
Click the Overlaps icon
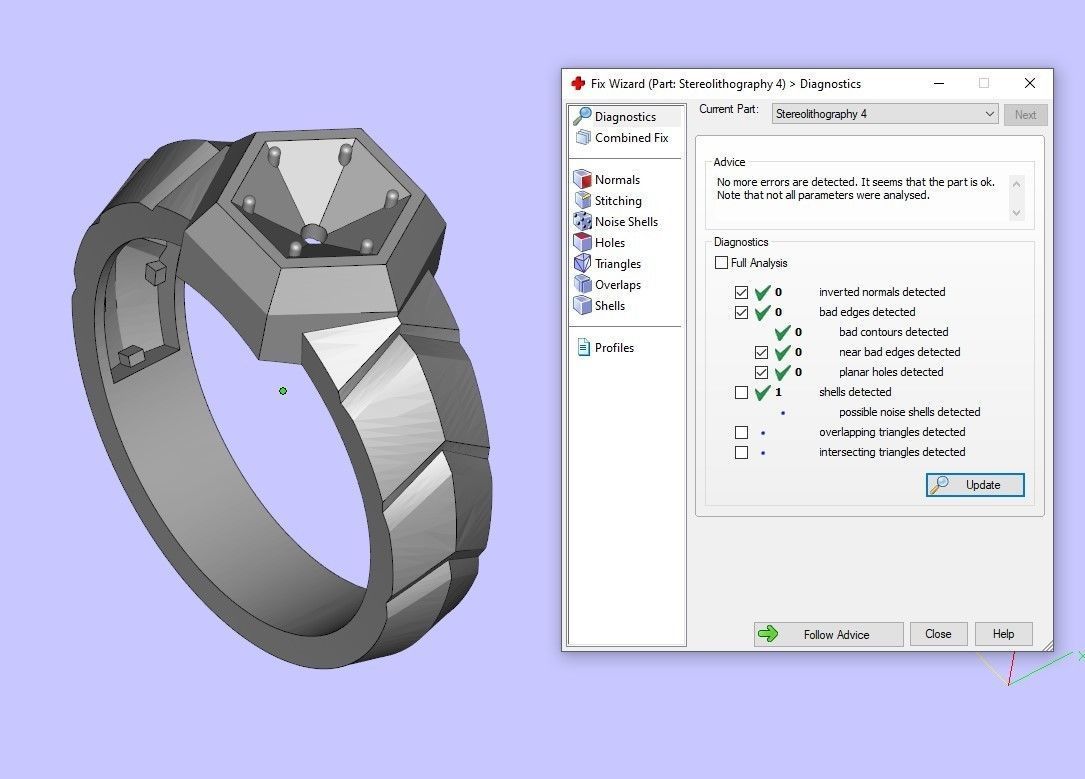coord(583,284)
